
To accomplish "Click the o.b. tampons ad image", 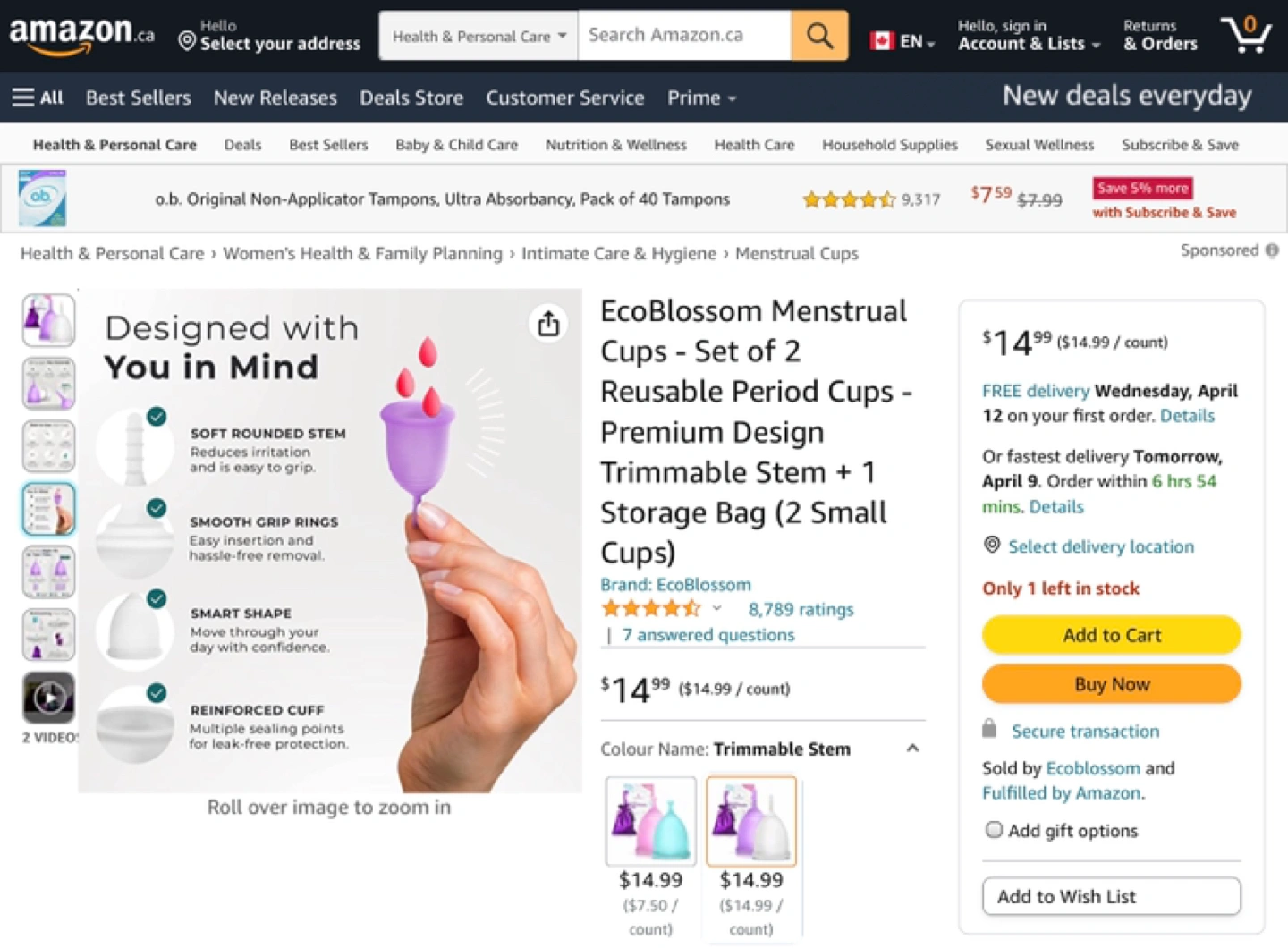I will 42,199.
